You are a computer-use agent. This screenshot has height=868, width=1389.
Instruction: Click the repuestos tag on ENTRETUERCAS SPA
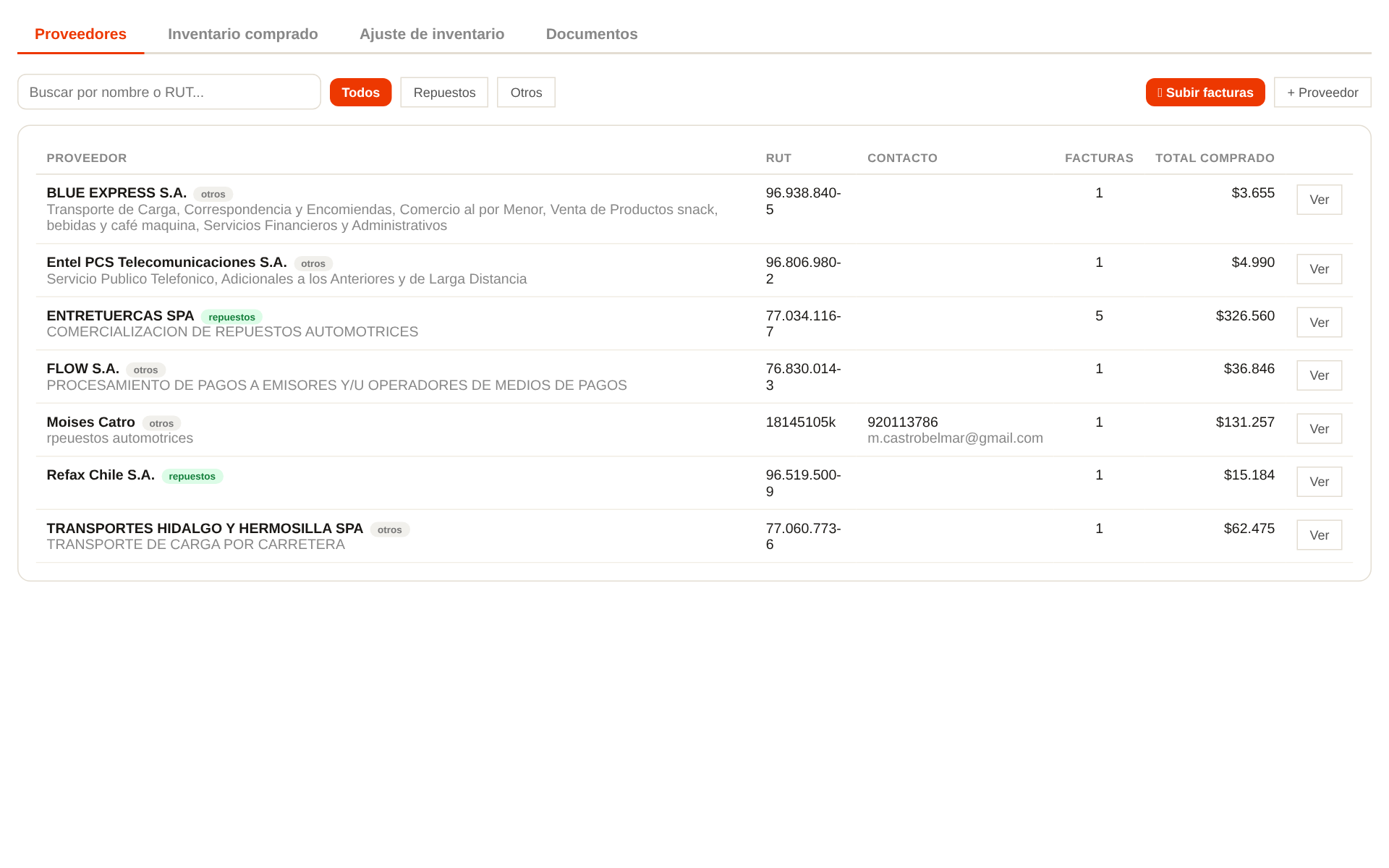[231, 317]
